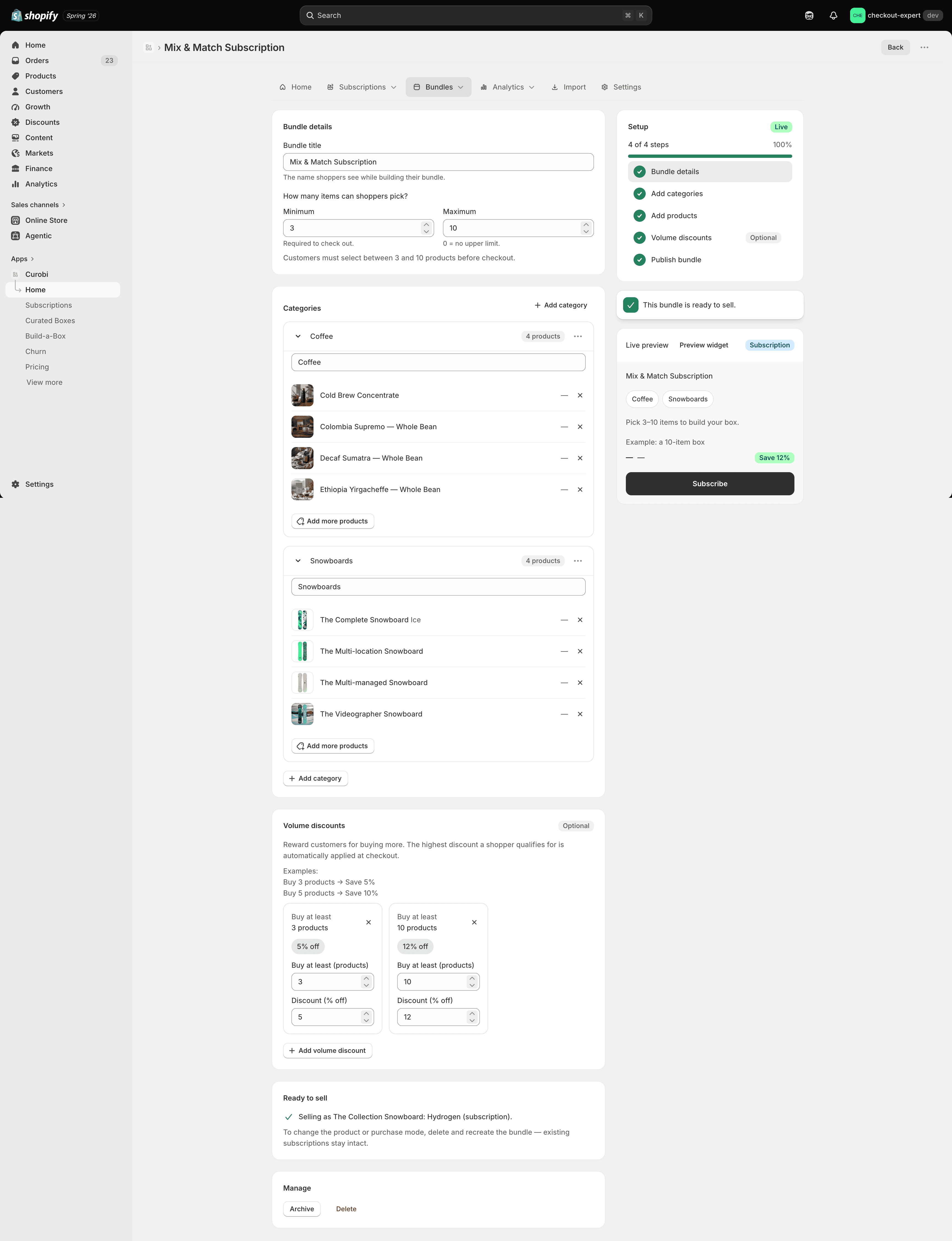Screen dimensions: 952x1241
Task: Open Snowboards category options menu
Action: coord(577,561)
